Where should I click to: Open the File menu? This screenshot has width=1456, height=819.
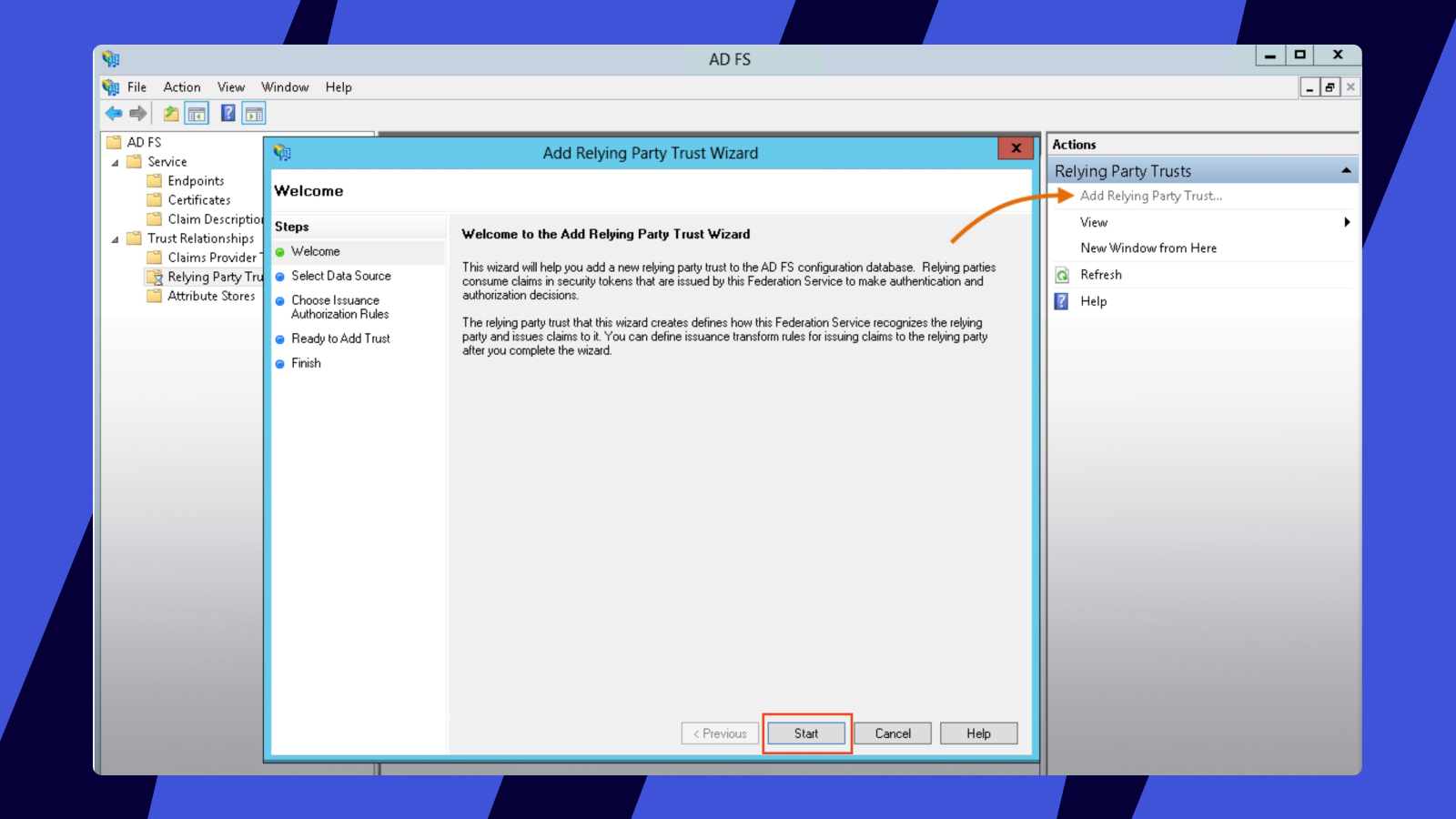(136, 87)
